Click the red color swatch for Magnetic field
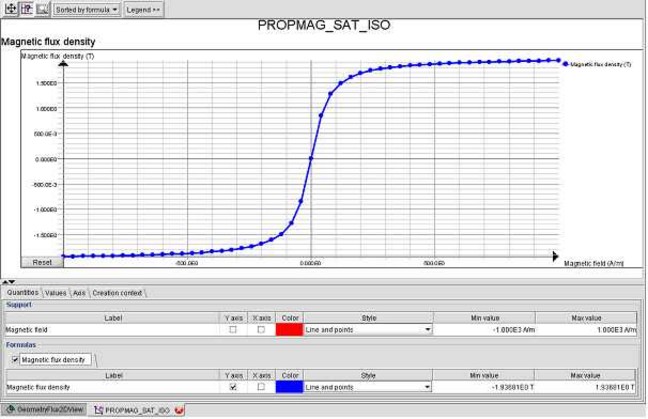The width and height of the screenshot is (648, 419). pyautogui.click(x=290, y=329)
